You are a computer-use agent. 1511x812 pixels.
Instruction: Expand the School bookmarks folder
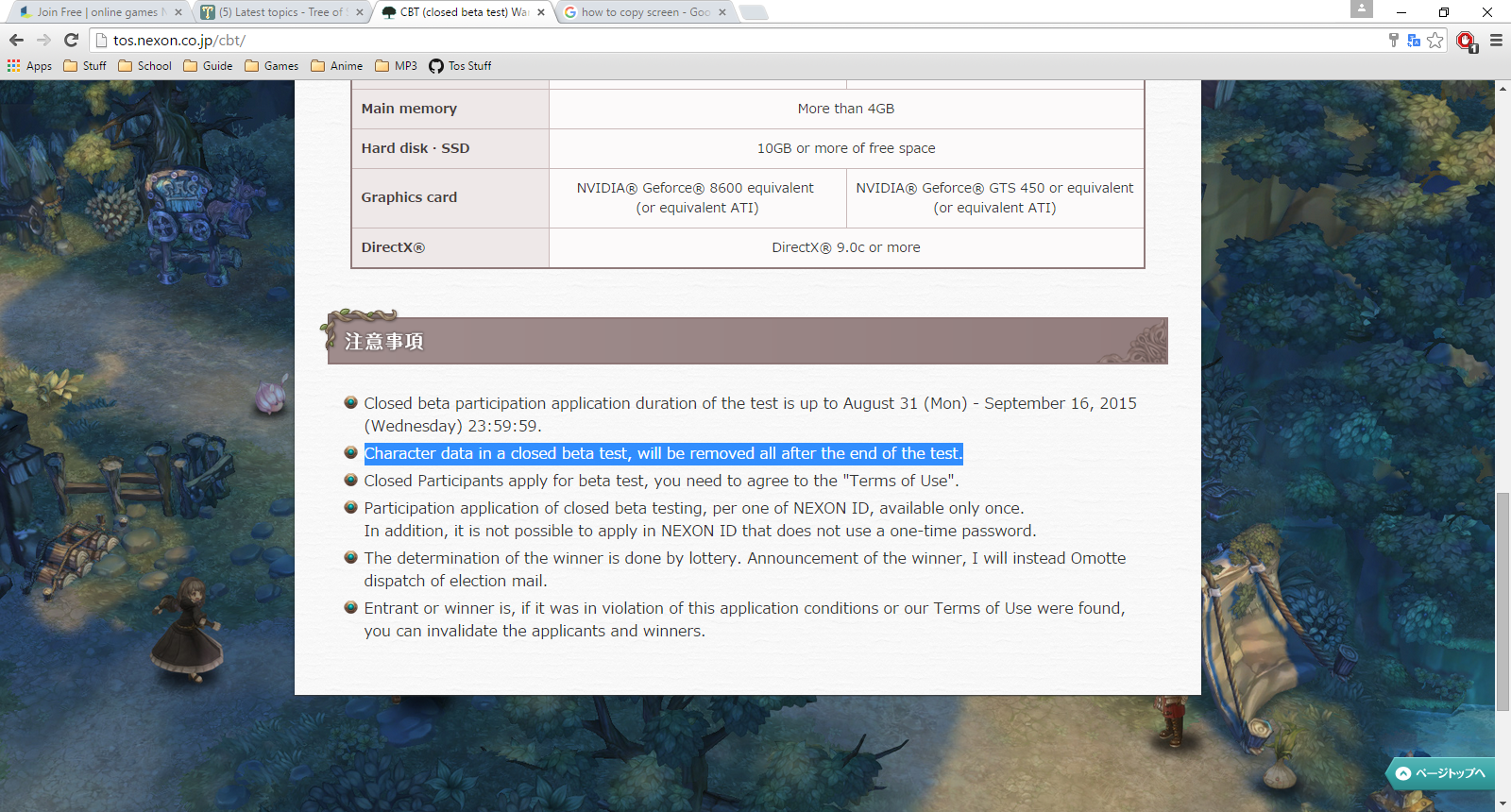tap(144, 66)
